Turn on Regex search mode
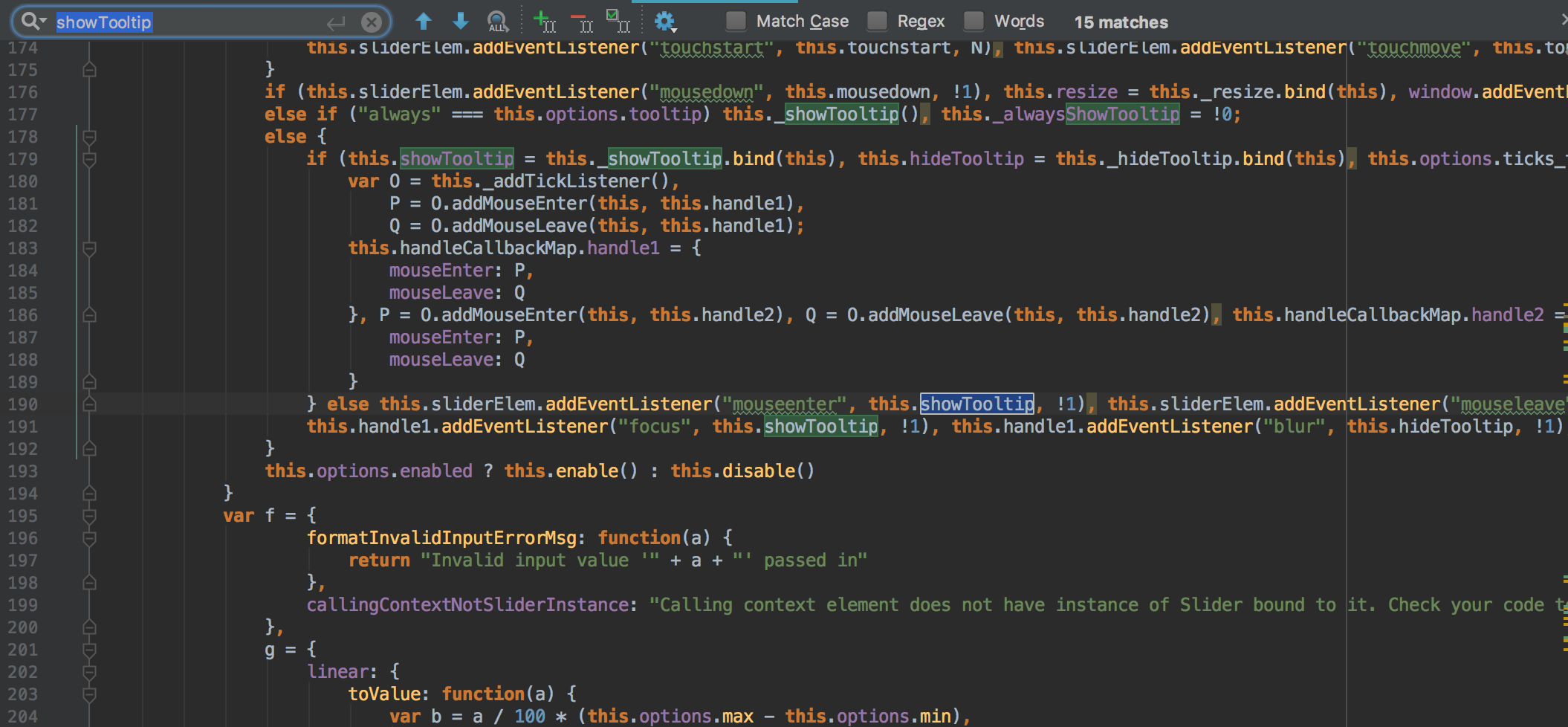 coord(877,21)
